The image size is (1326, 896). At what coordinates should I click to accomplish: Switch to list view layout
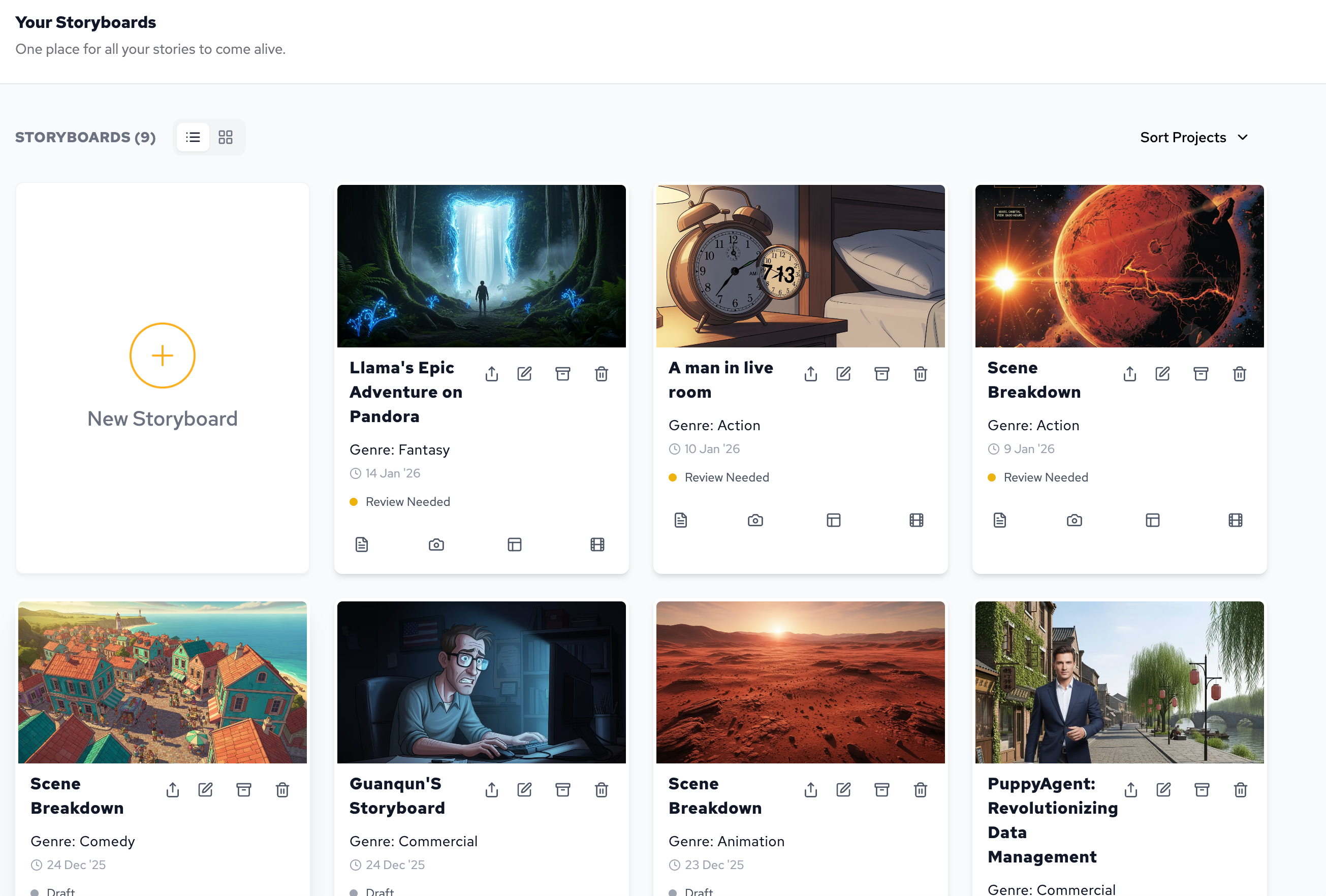[x=193, y=137]
